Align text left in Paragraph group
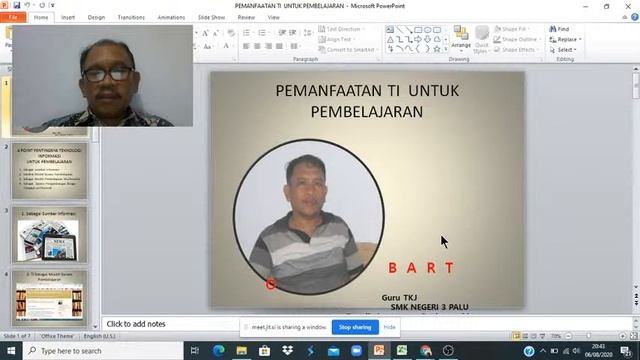The height and width of the screenshot is (360, 640). (246, 46)
